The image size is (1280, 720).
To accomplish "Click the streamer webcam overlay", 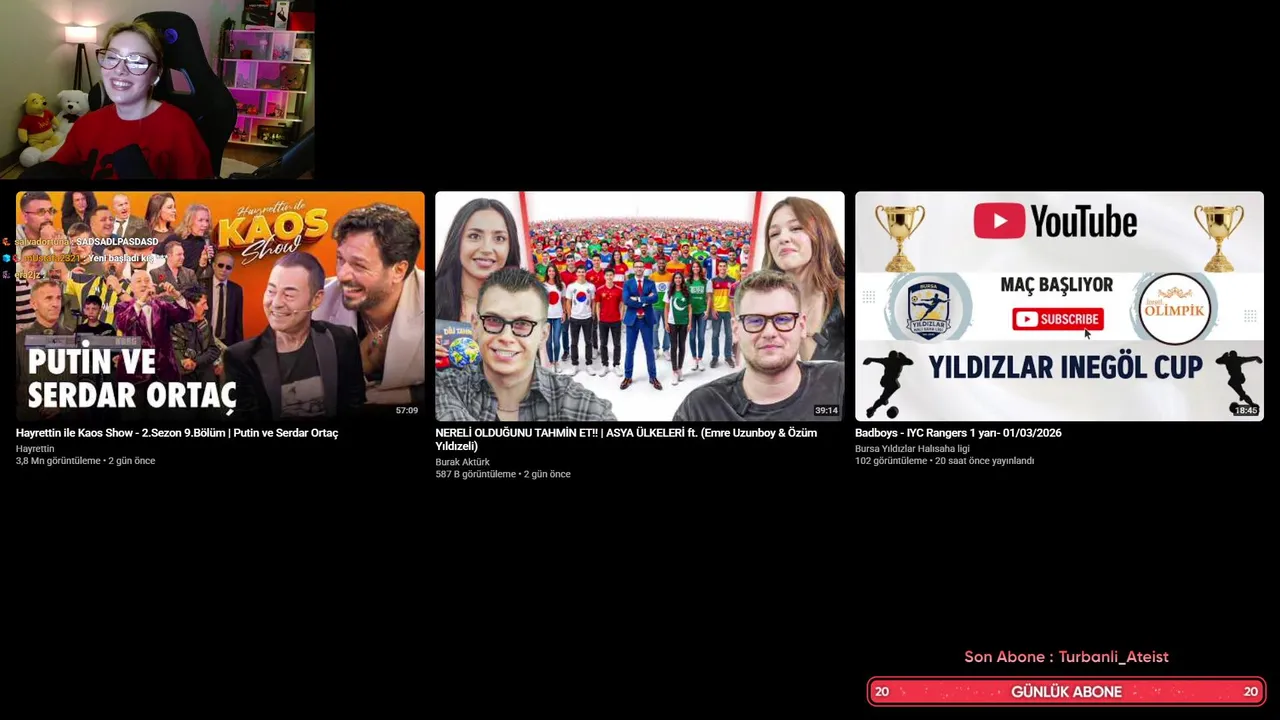I will pyautogui.click(x=157, y=90).
